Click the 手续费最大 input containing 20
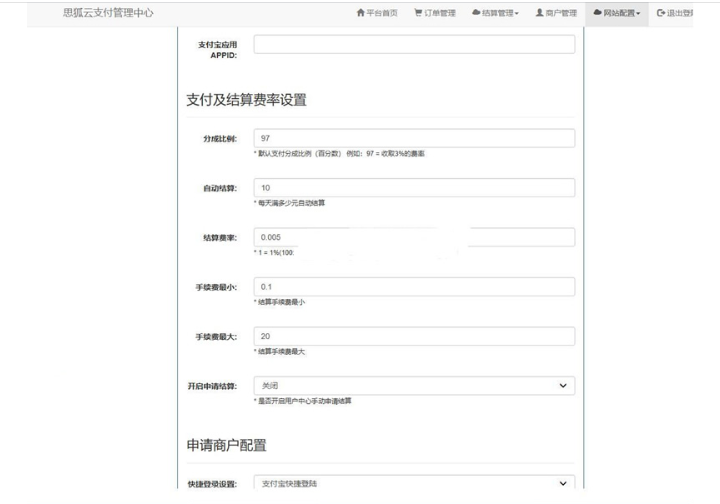This screenshot has height=504, width=720. pyautogui.click(x=414, y=336)
